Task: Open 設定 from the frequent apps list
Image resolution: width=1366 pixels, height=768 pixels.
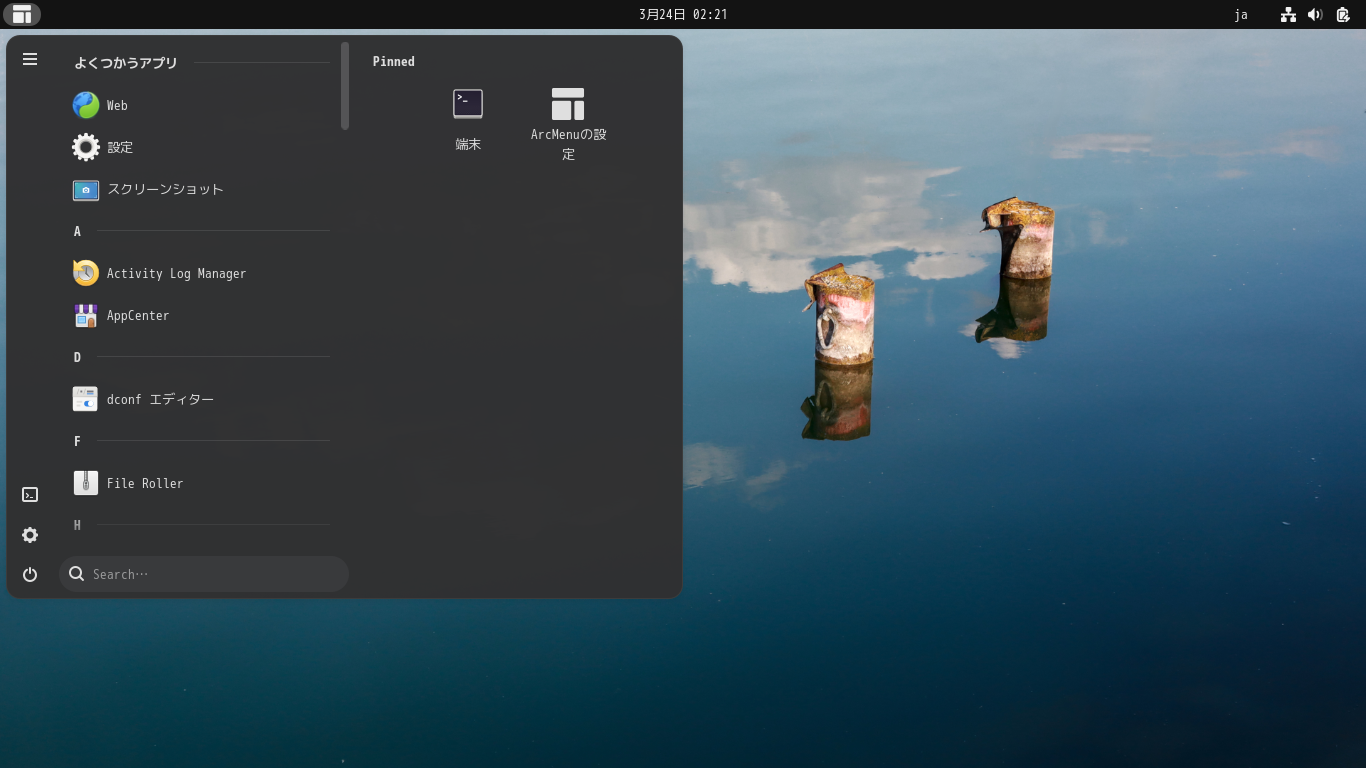Action: [201, 147]
